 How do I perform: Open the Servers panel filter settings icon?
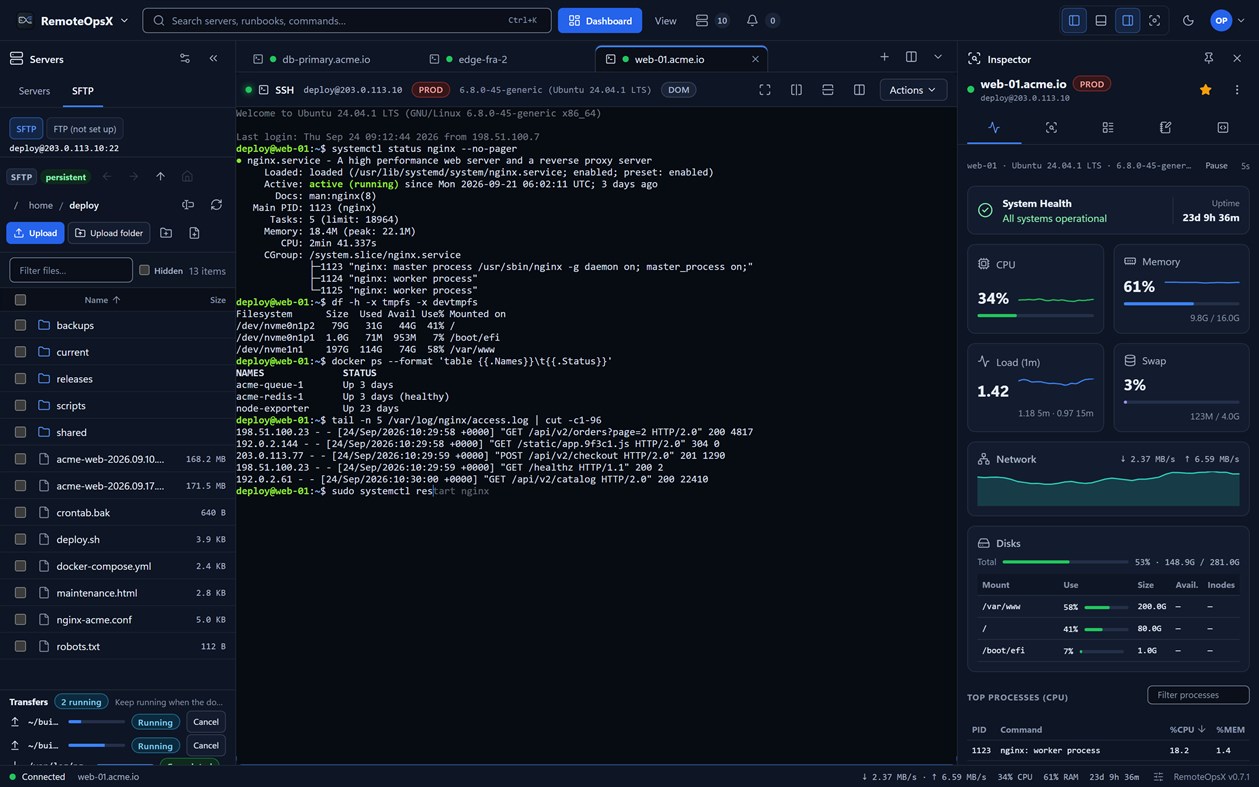tap(184, 59)
